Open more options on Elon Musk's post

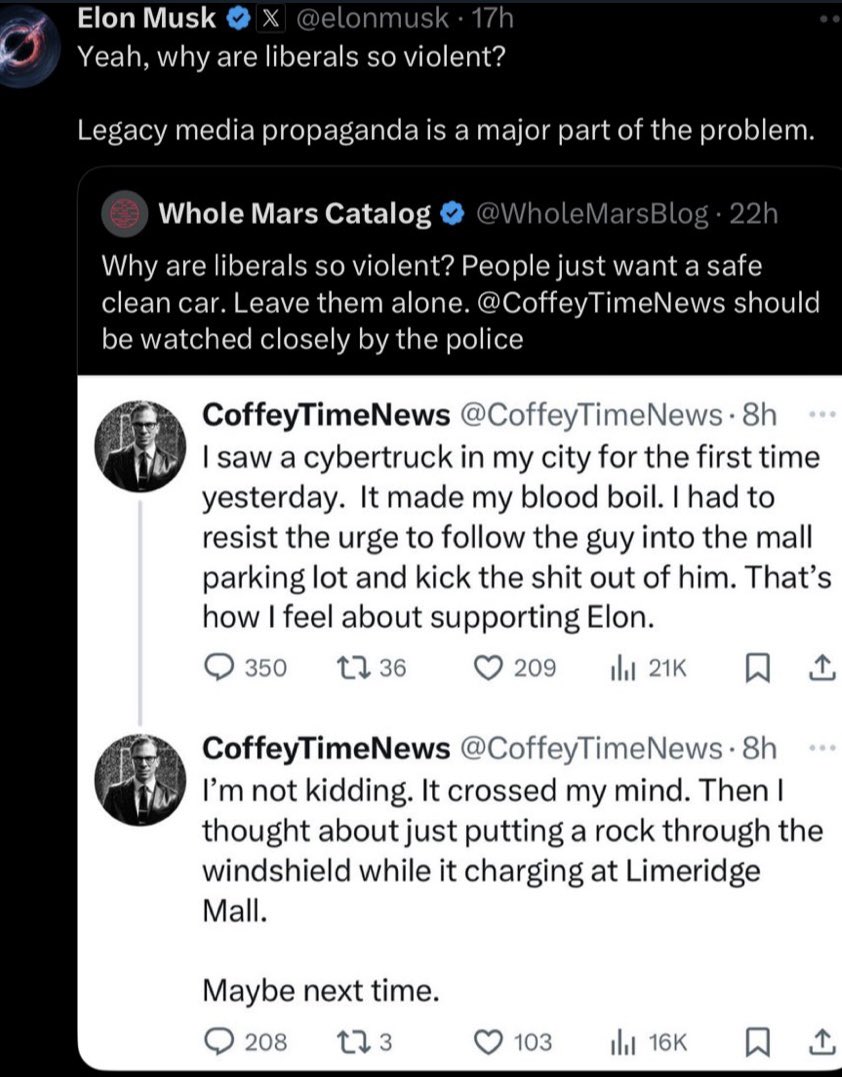(x=829, y=20)
